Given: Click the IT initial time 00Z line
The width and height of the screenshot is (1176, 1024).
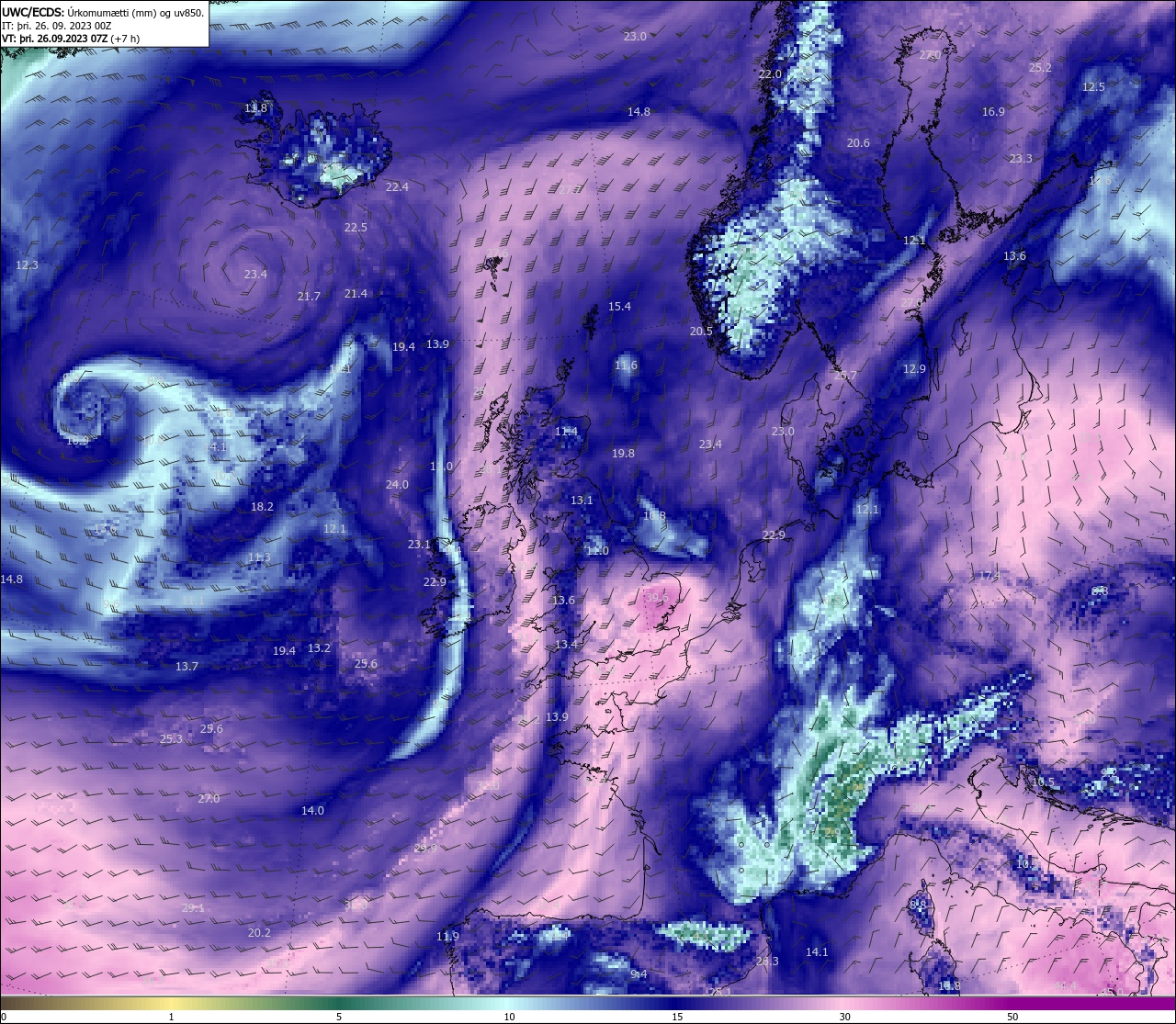Looking at the screenshot, I should pos(57,26).
